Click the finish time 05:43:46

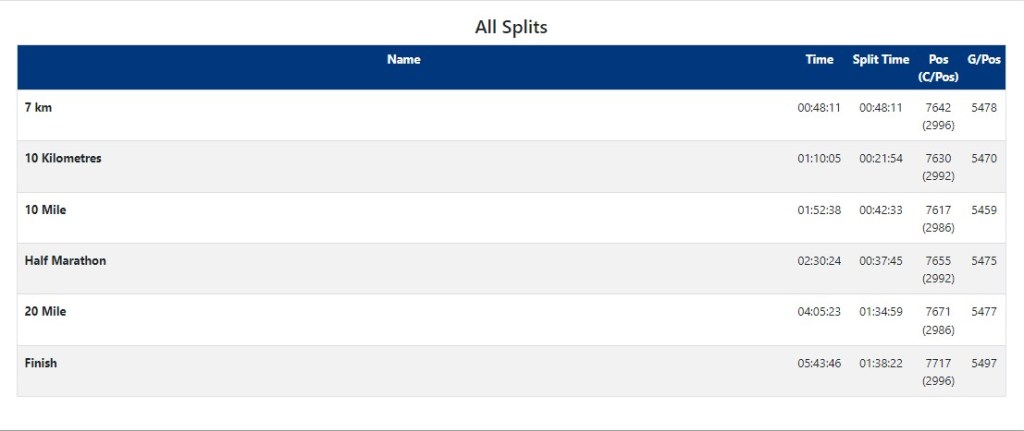819,364
